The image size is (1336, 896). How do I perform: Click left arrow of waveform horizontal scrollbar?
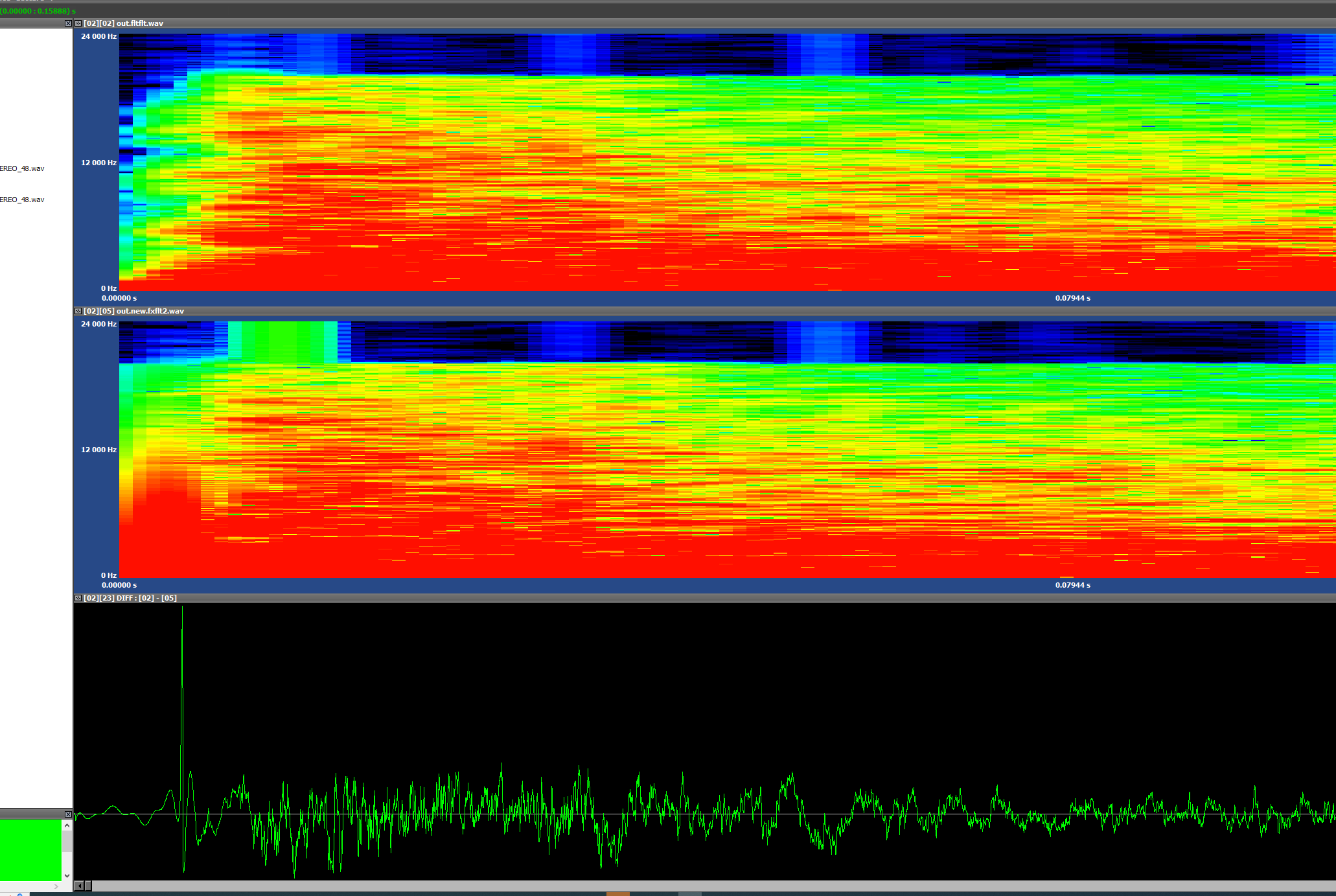click(79, 886)
